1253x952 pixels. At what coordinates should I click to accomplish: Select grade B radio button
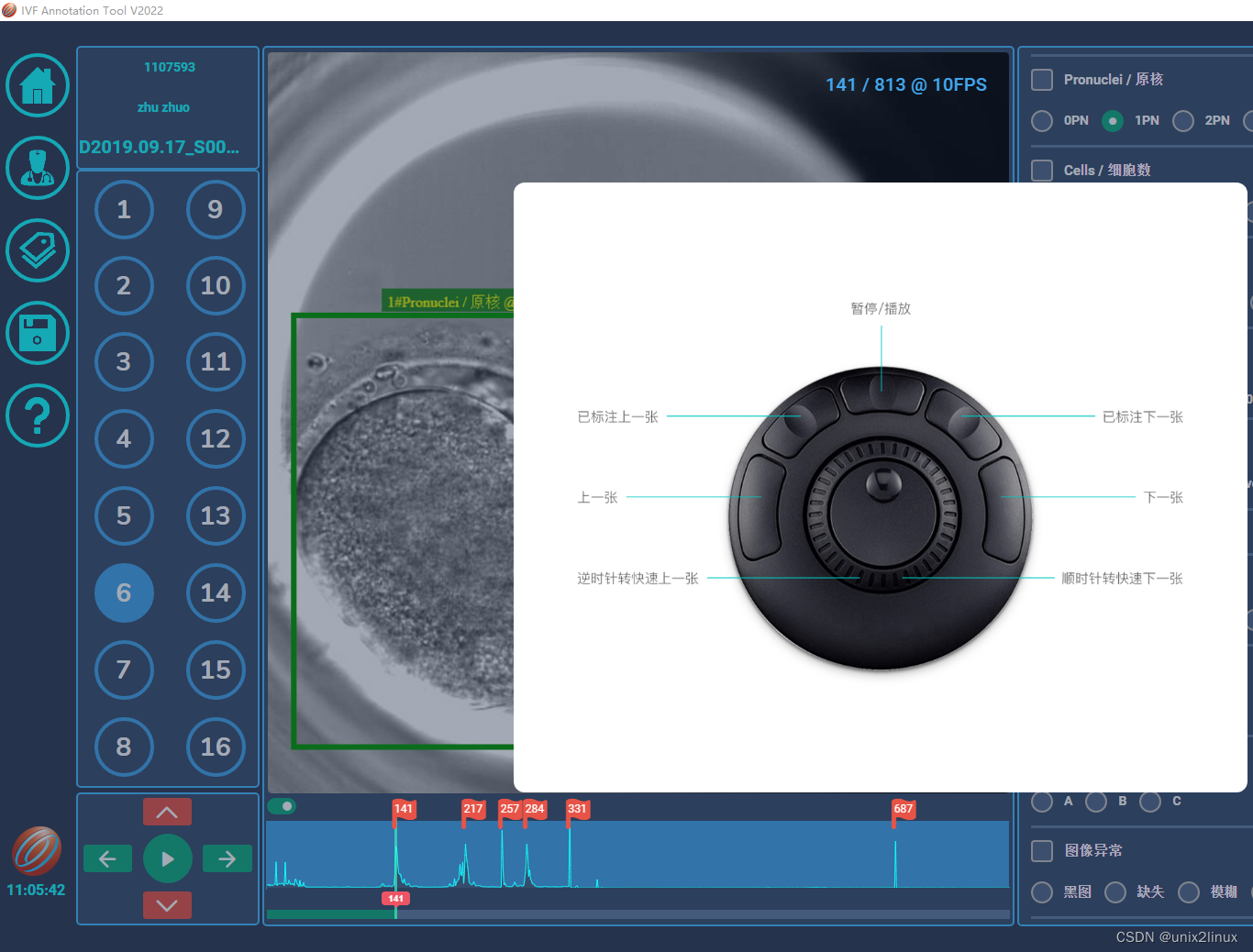[x=1096, y=802]
